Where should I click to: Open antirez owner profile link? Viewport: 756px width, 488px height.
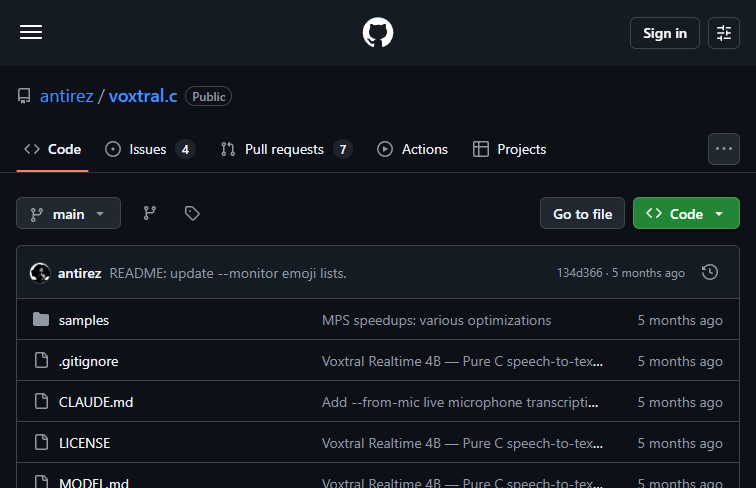(67, 96)
